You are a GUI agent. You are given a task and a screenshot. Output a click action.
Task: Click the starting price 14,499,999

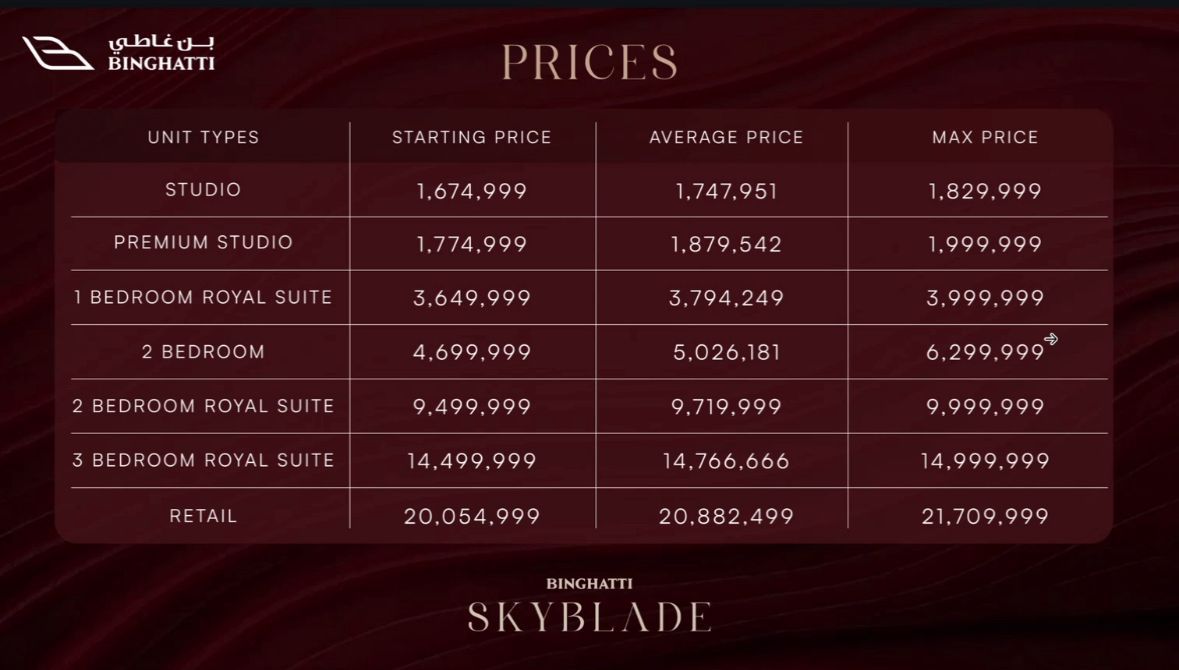(x=472, y=461)
